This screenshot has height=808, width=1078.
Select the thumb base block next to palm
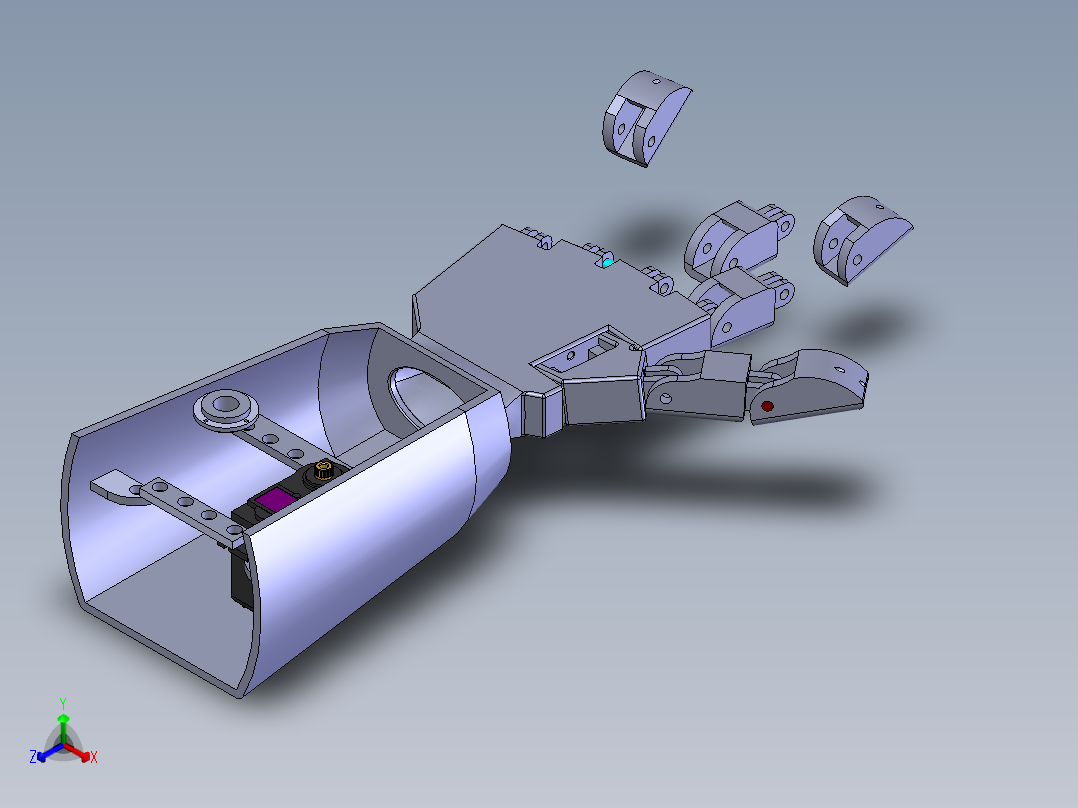pos(604,401)
